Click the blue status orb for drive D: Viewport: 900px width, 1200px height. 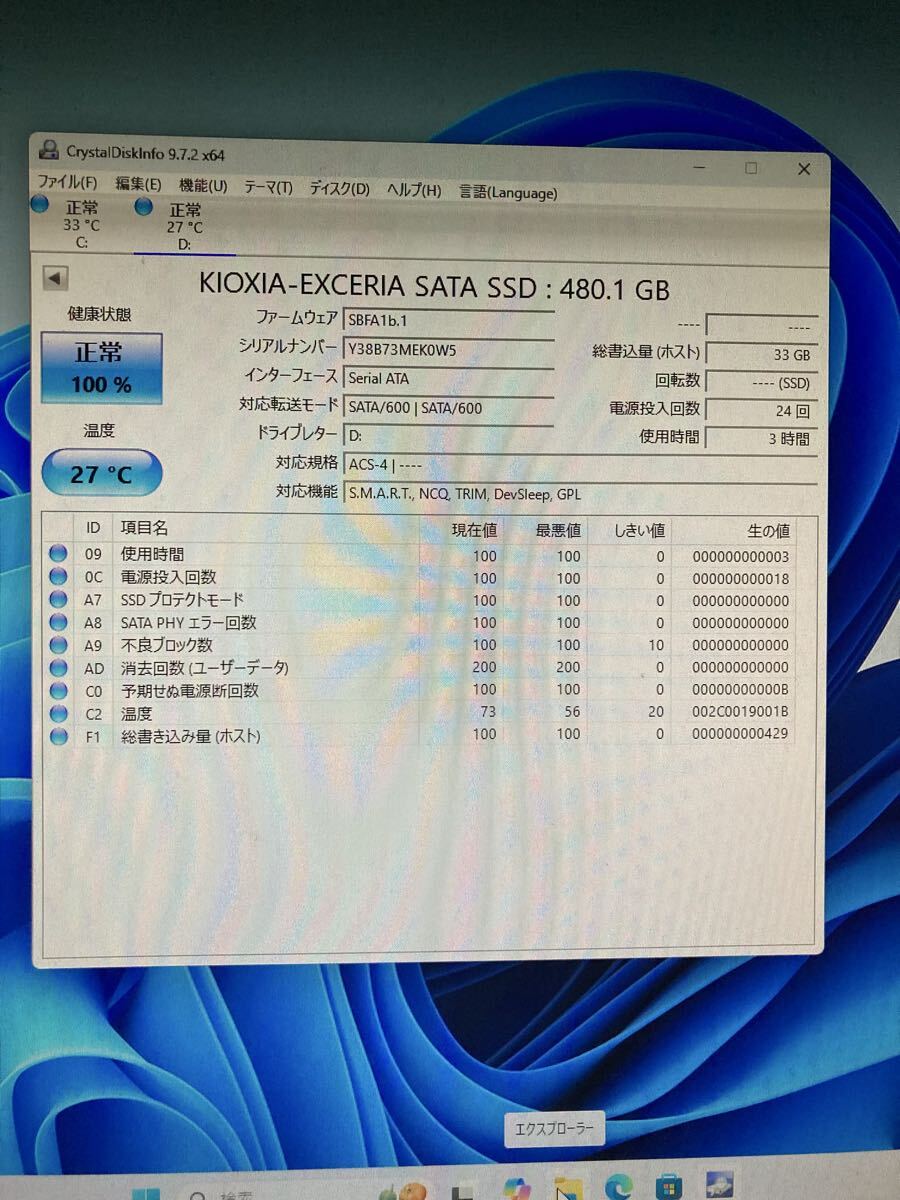[x=144, y=207]
